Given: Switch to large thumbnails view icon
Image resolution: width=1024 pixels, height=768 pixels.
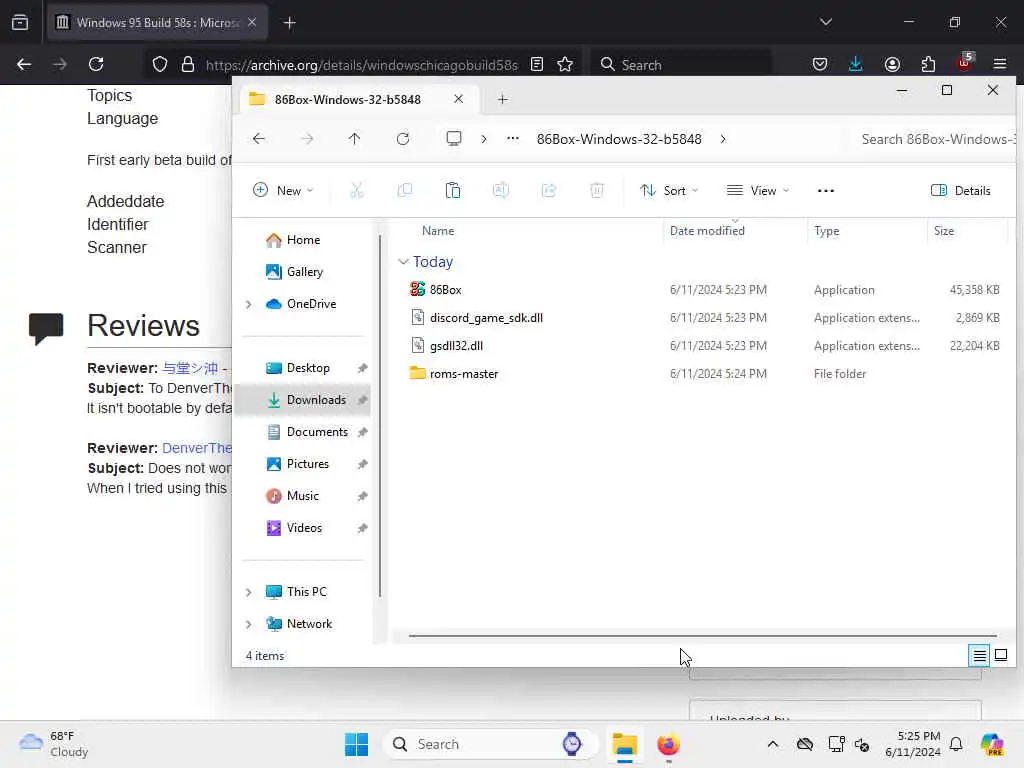Looking at the screenshot, I should pos(1001,655).
